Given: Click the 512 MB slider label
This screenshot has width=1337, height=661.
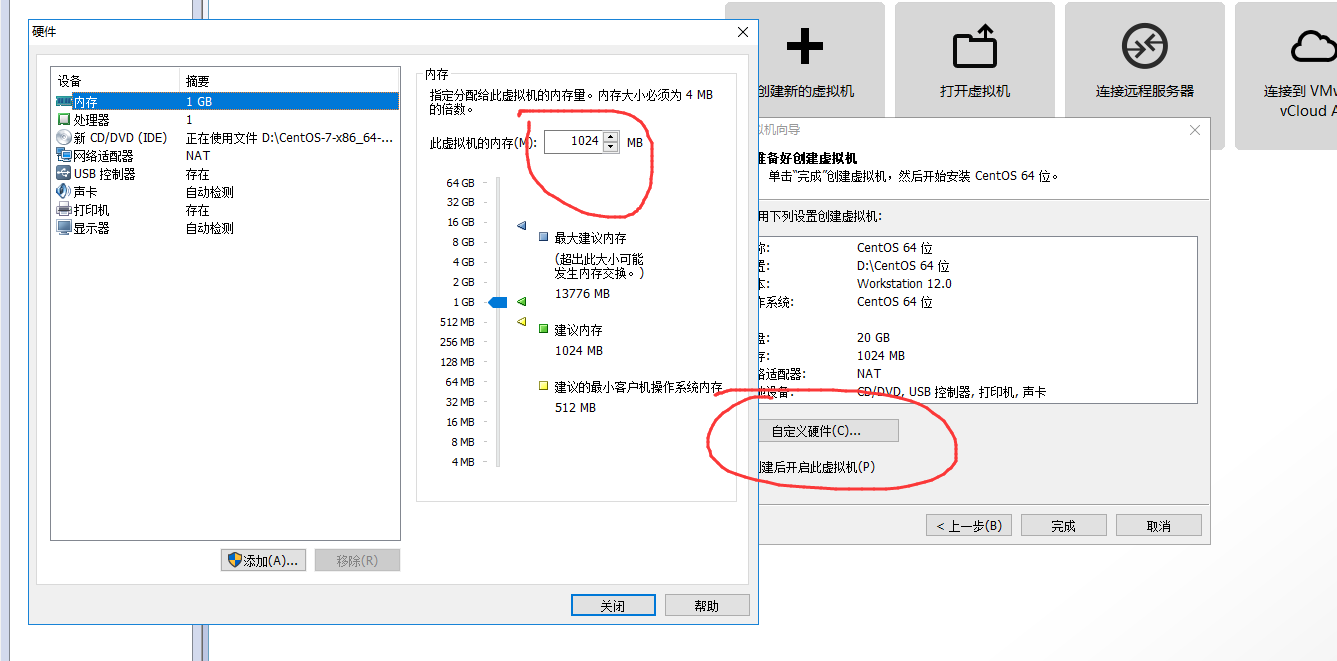Looking at the screenshot, I should [x=457, y=322].
